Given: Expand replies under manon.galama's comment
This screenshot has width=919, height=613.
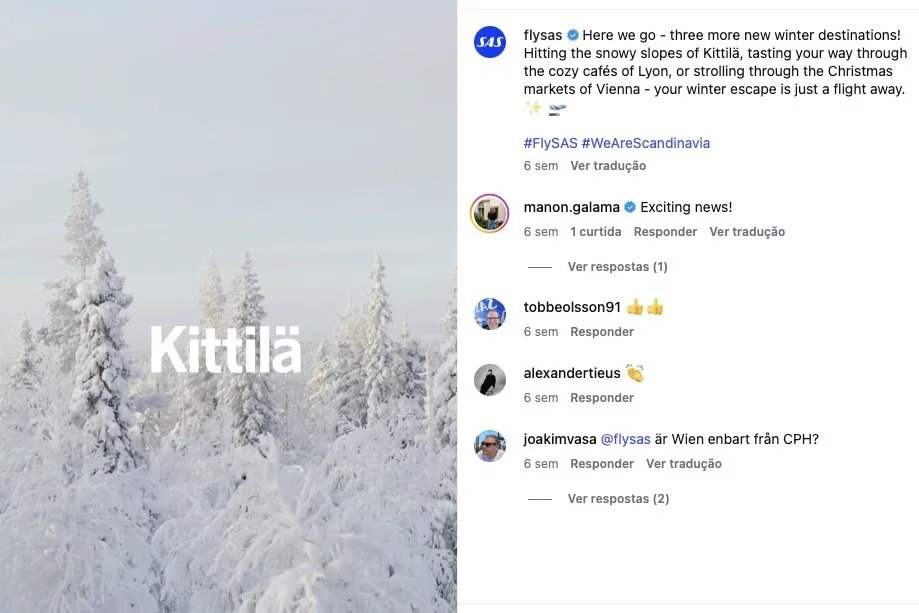Looking at the screenshot, I should click(x=617, y=267).
